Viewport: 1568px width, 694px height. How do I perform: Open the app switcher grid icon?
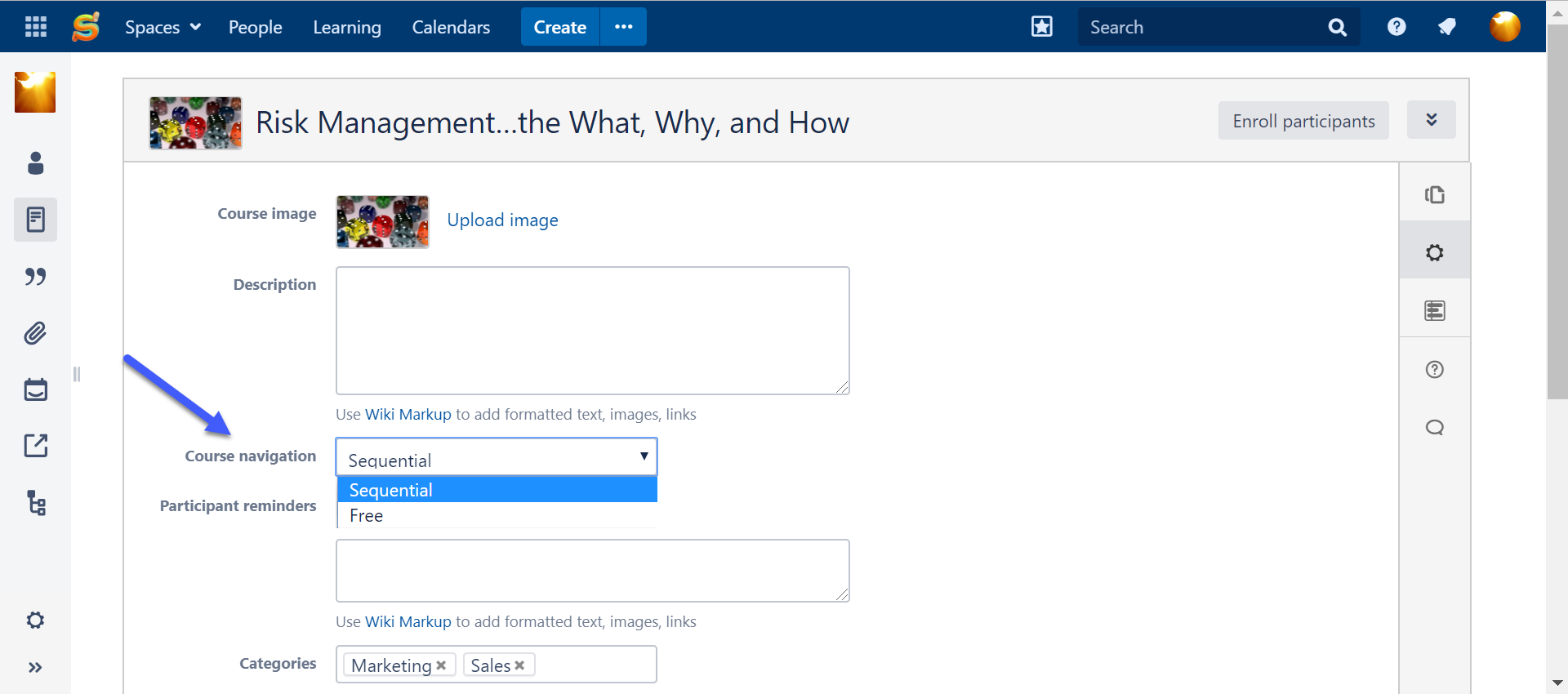(x=35, y=27)
